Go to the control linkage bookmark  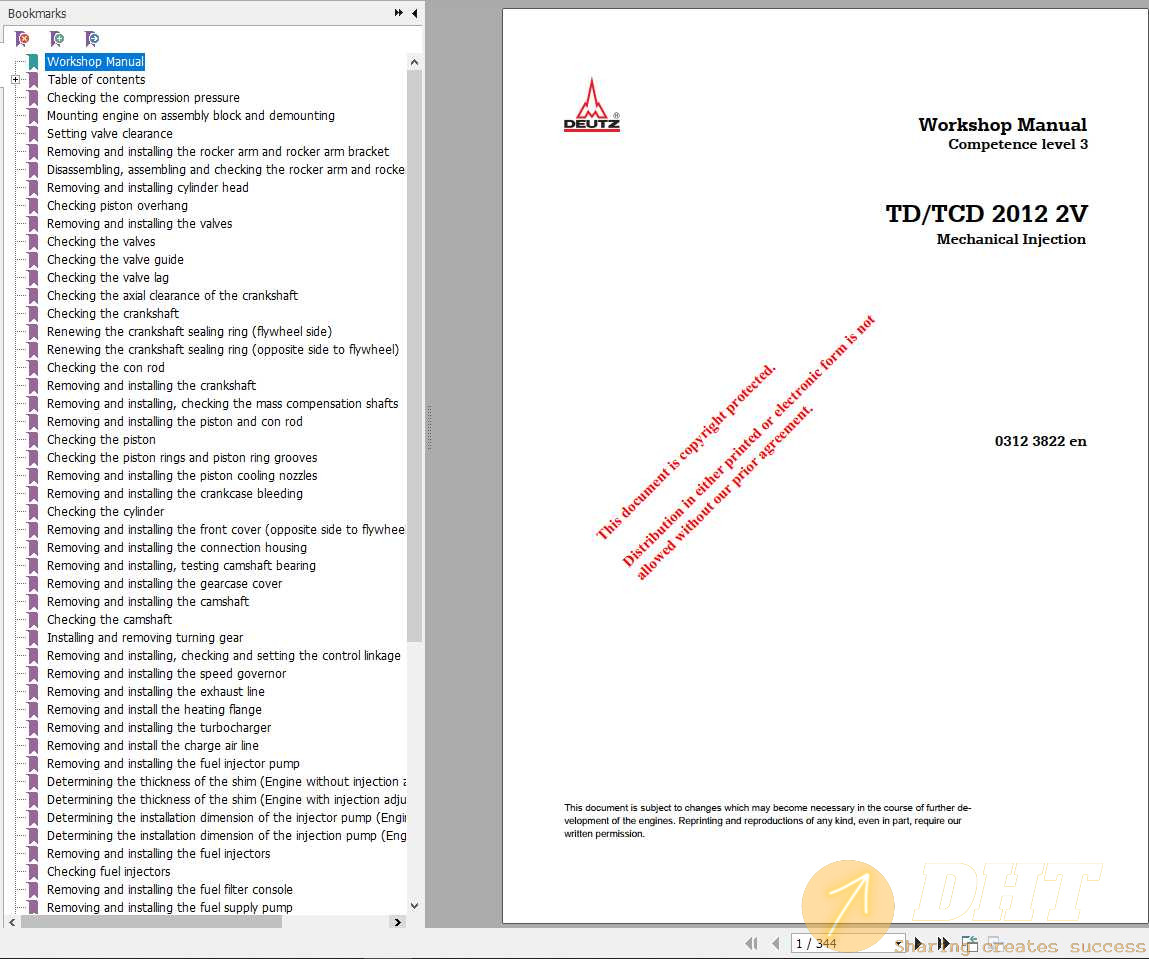click(223, 656)
